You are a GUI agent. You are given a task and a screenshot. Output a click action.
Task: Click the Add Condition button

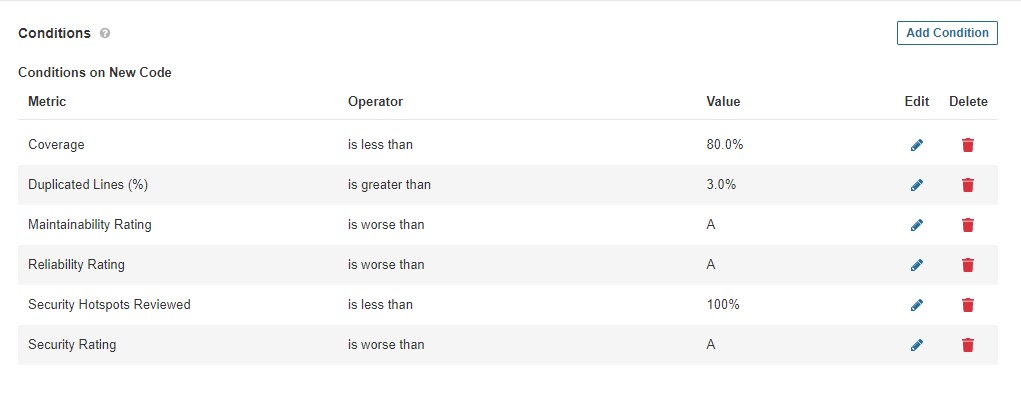click(x=947, y=33)
